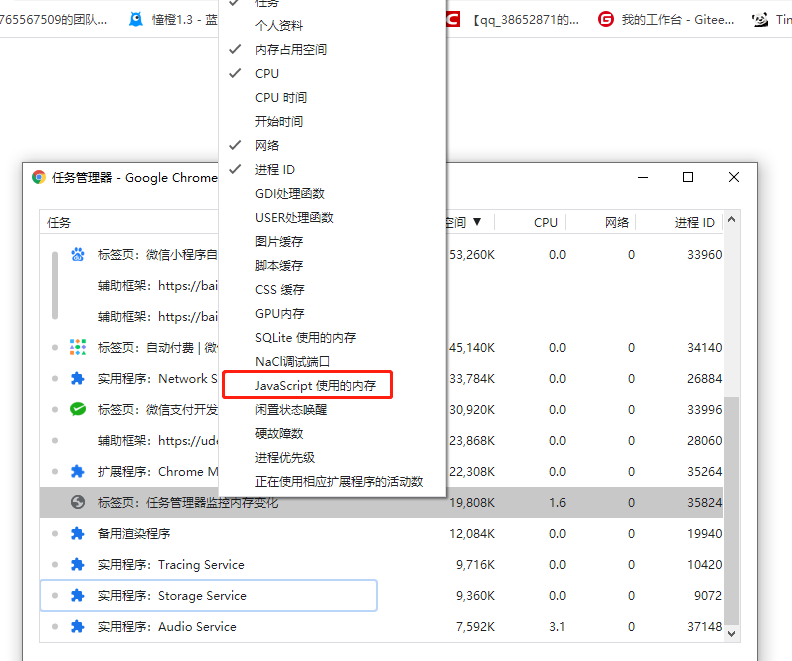792x661 pixels.
Task: Open the 765567509的团队 bookmark
Action: [53, 20]
